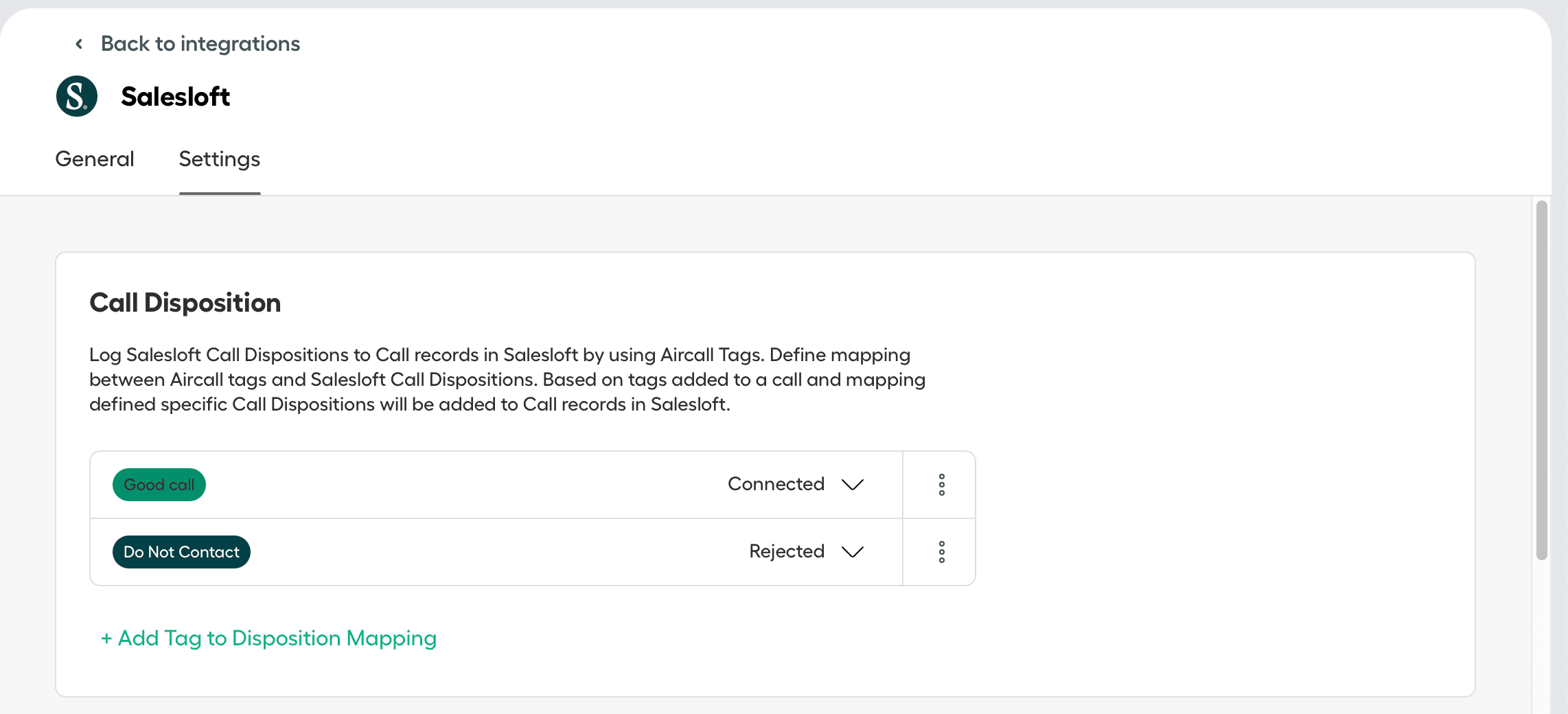This screenshot has width=1568, height=714.
Task: Click the Salesloft logo icon
Action: click(x=77, y=96)
